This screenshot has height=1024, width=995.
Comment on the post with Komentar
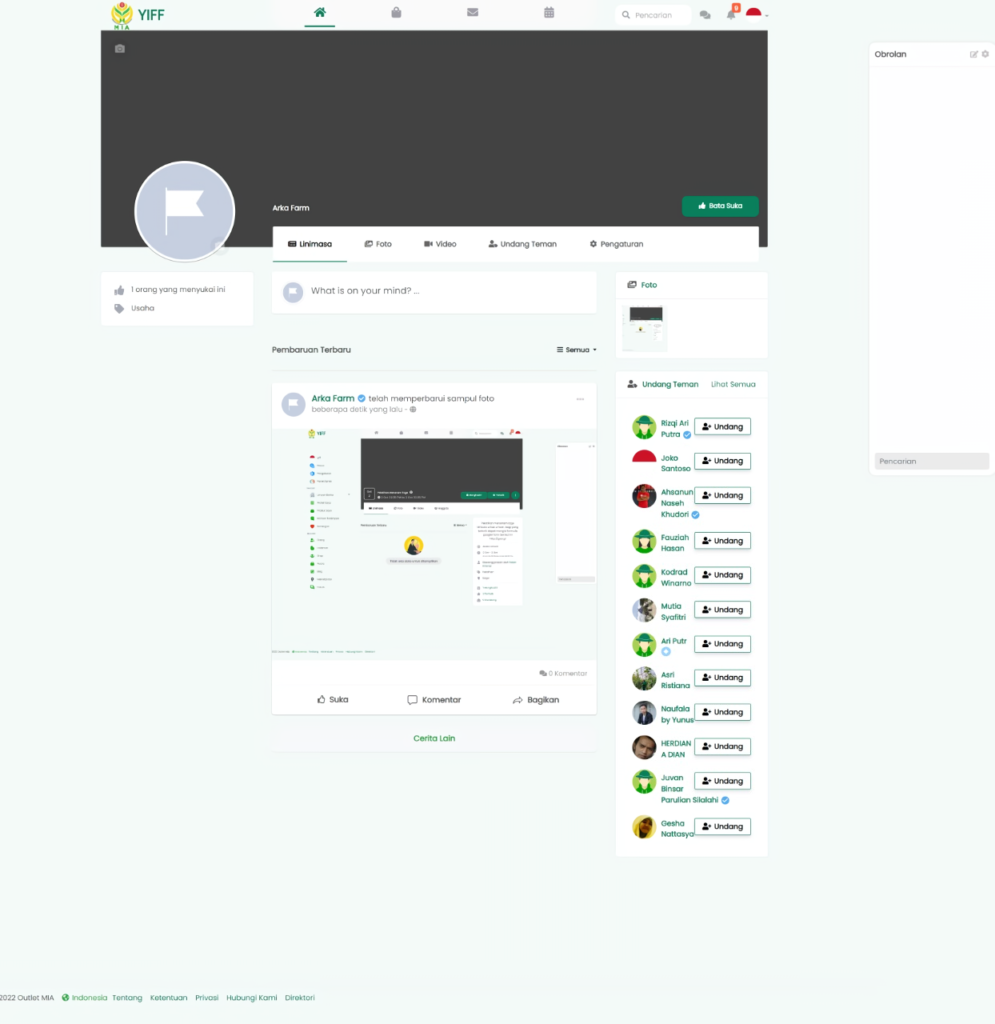click(x=434, y=699)
